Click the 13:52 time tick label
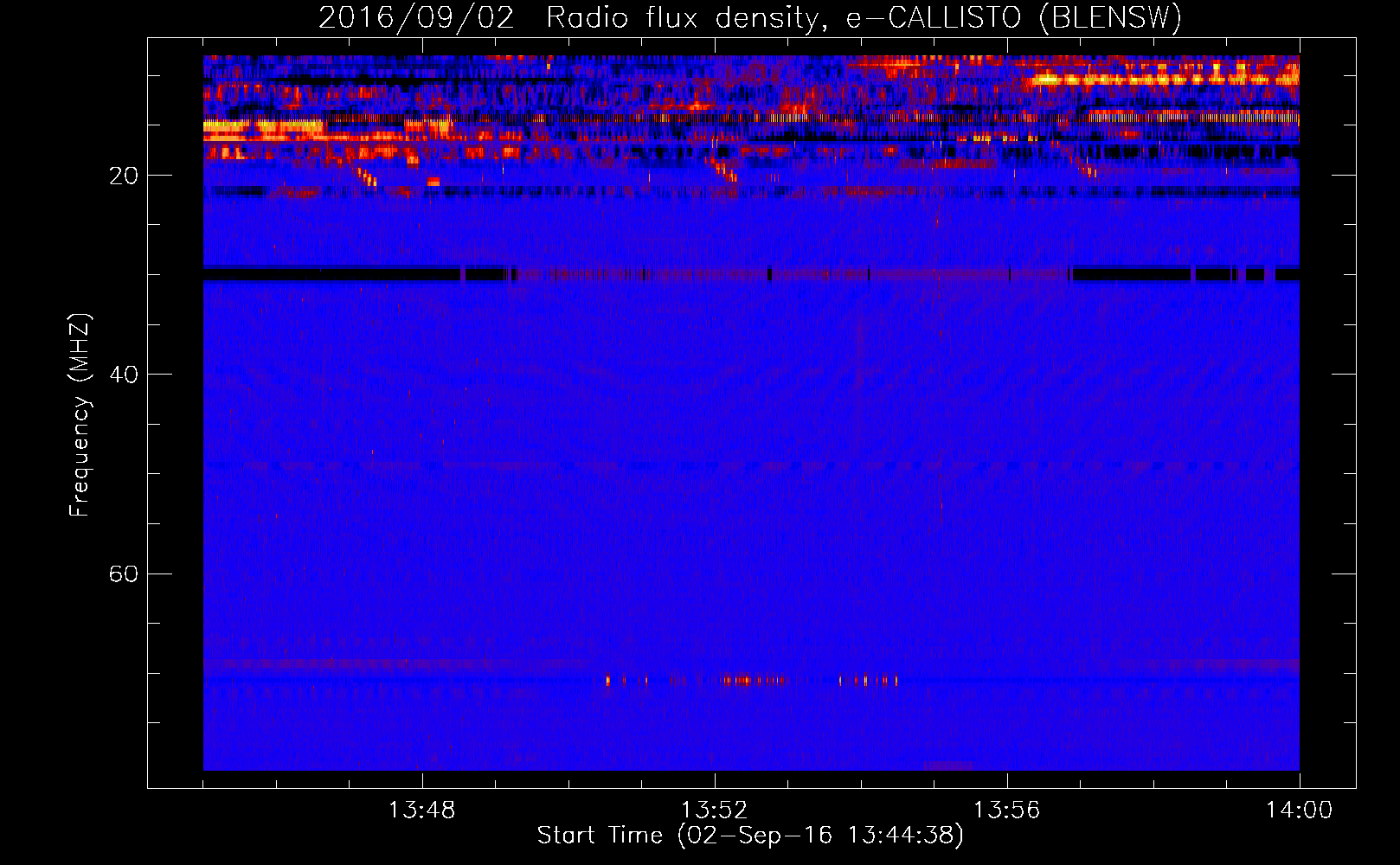The width and height of the screenshot is (1400, 865). (714, 811)
